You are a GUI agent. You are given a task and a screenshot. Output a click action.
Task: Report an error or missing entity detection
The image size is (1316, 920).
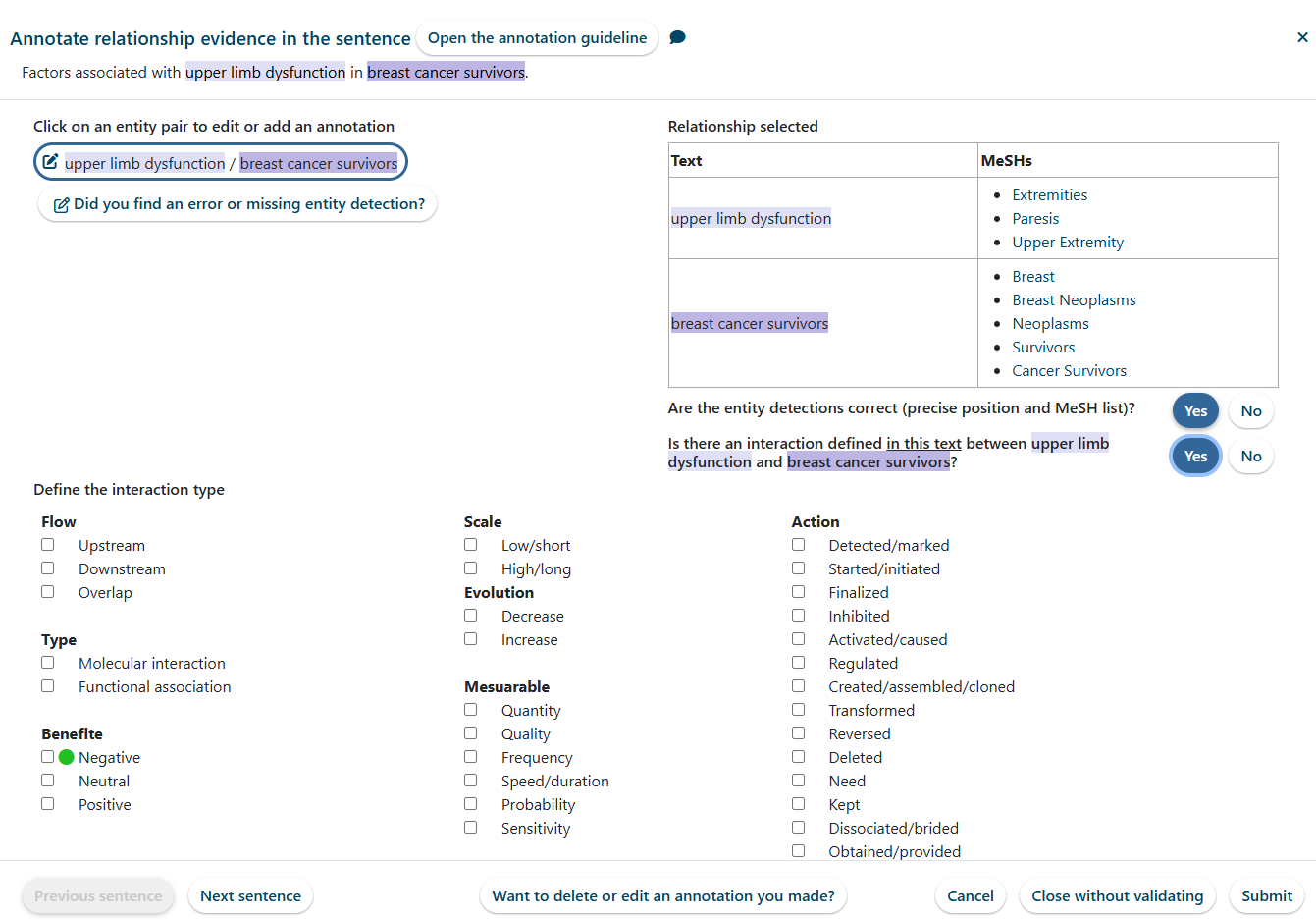point(237,204)
